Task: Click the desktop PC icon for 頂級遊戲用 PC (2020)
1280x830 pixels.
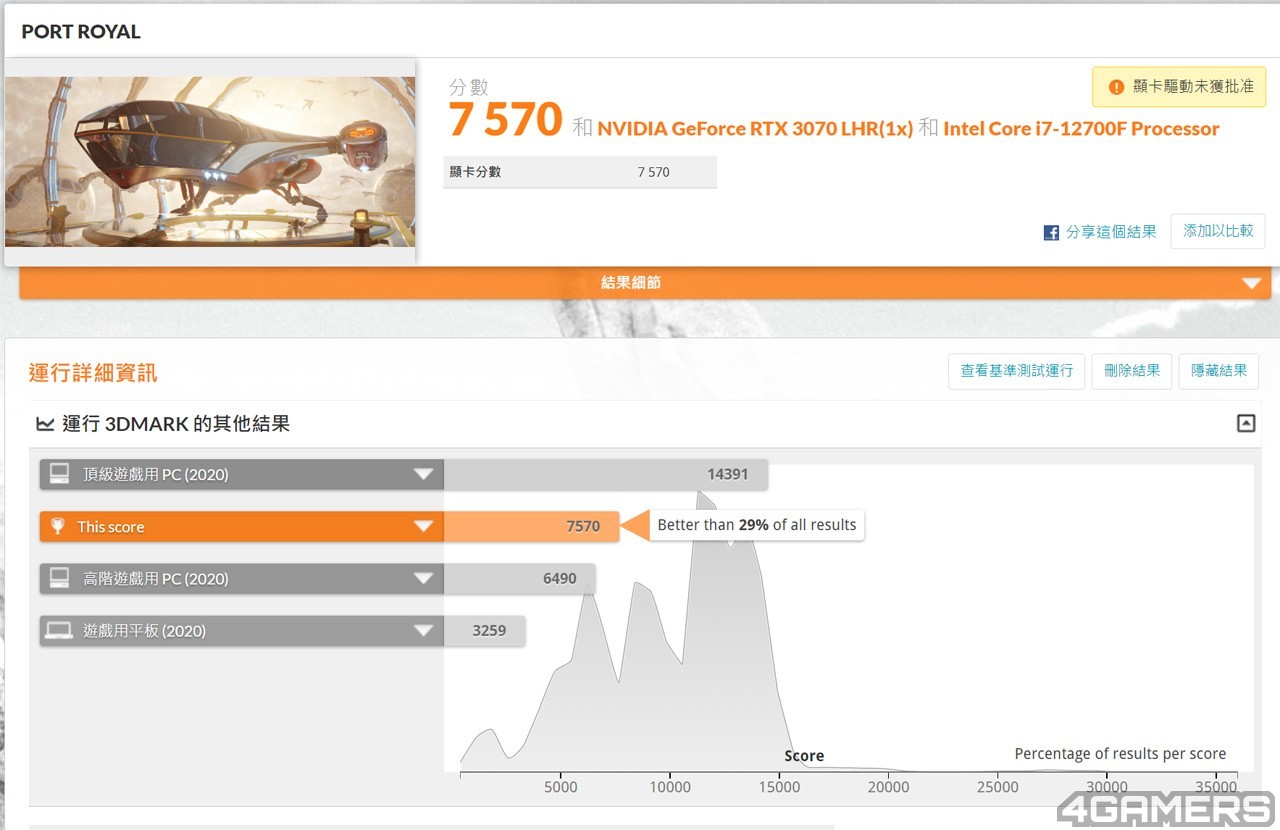Action: [x=60, y=474]
